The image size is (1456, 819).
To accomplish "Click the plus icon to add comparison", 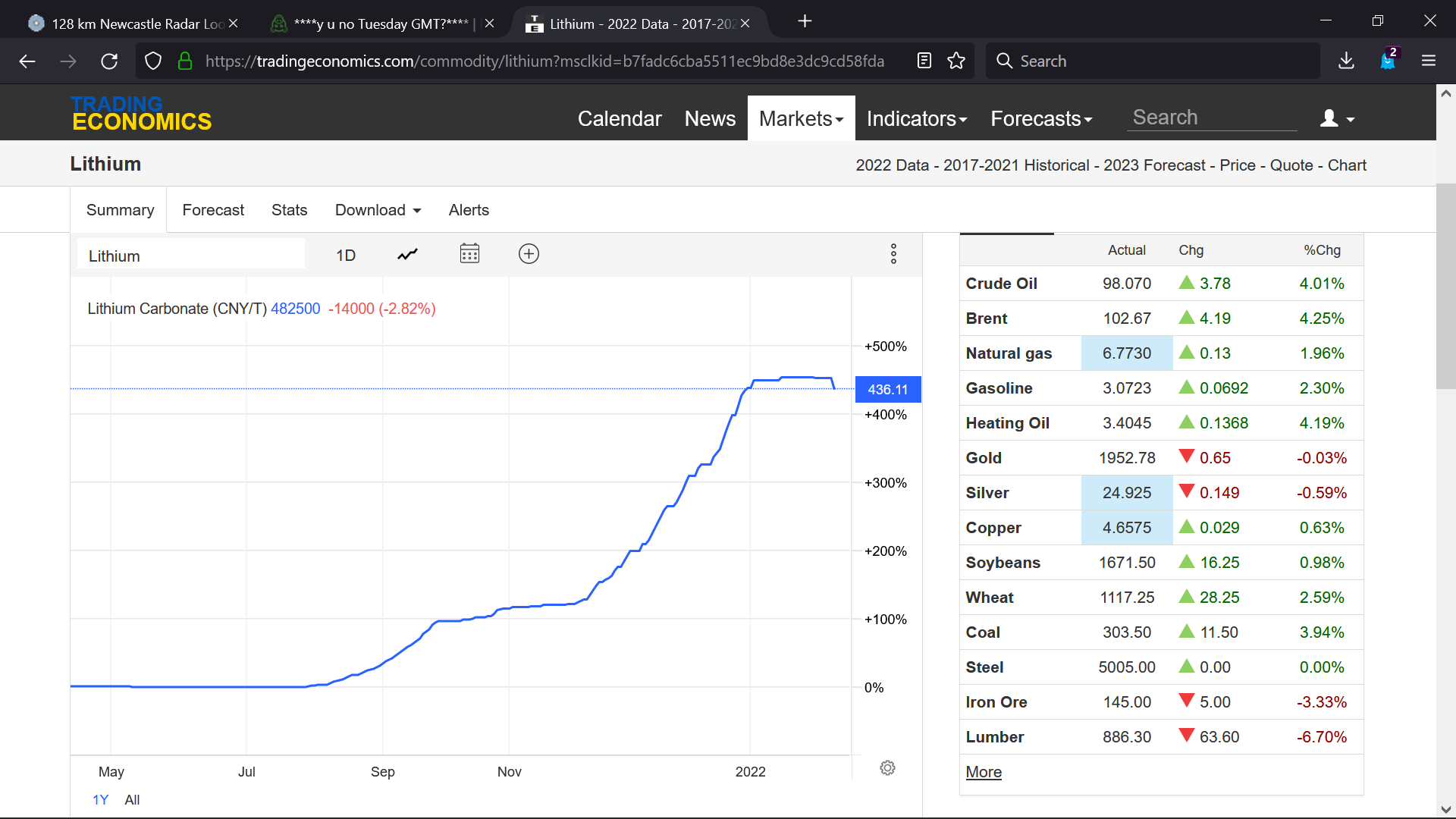I will pyautogui.click(x=529, y=254).
